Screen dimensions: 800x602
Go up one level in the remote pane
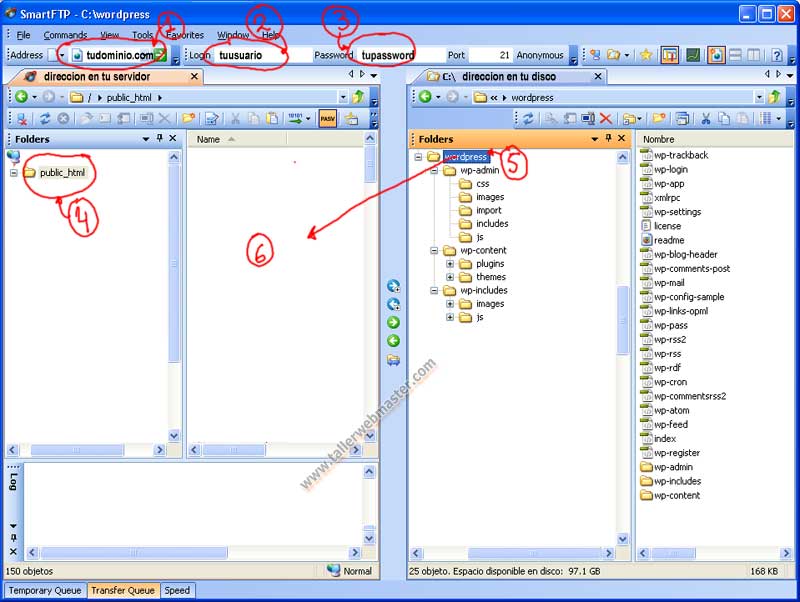[x=358, y=96]
